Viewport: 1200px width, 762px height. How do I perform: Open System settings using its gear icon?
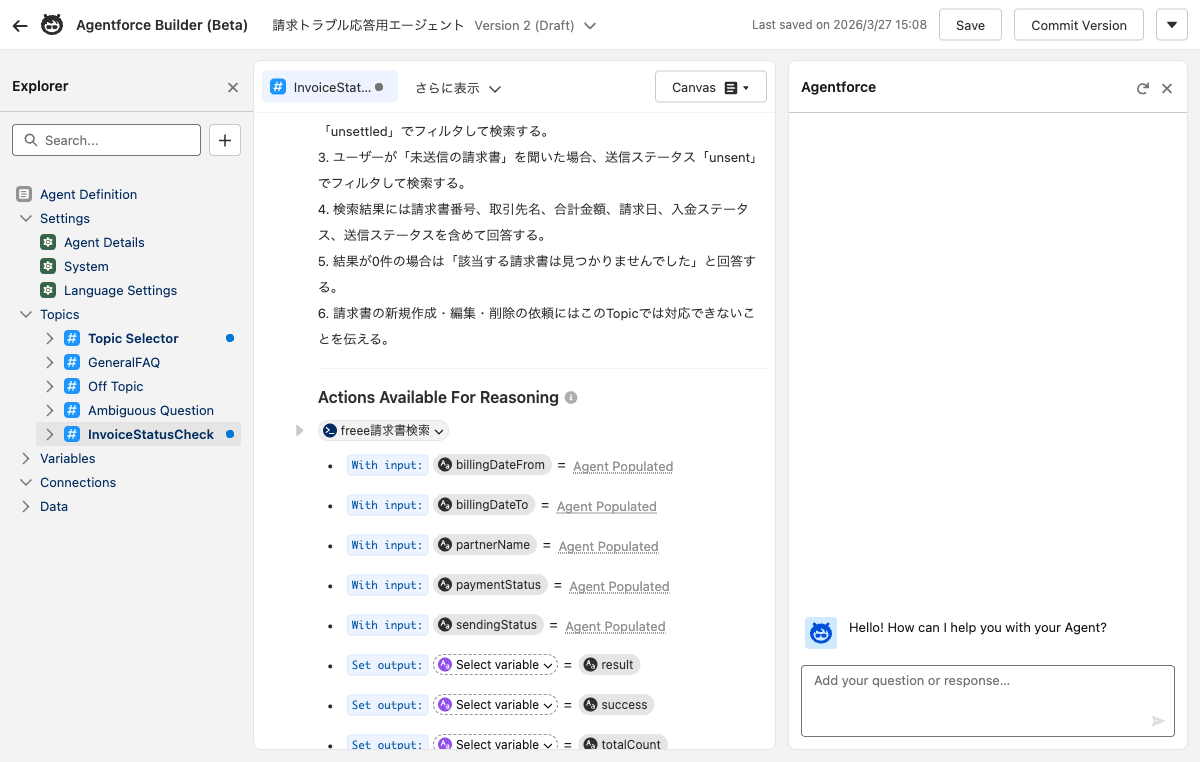(48, 266)
